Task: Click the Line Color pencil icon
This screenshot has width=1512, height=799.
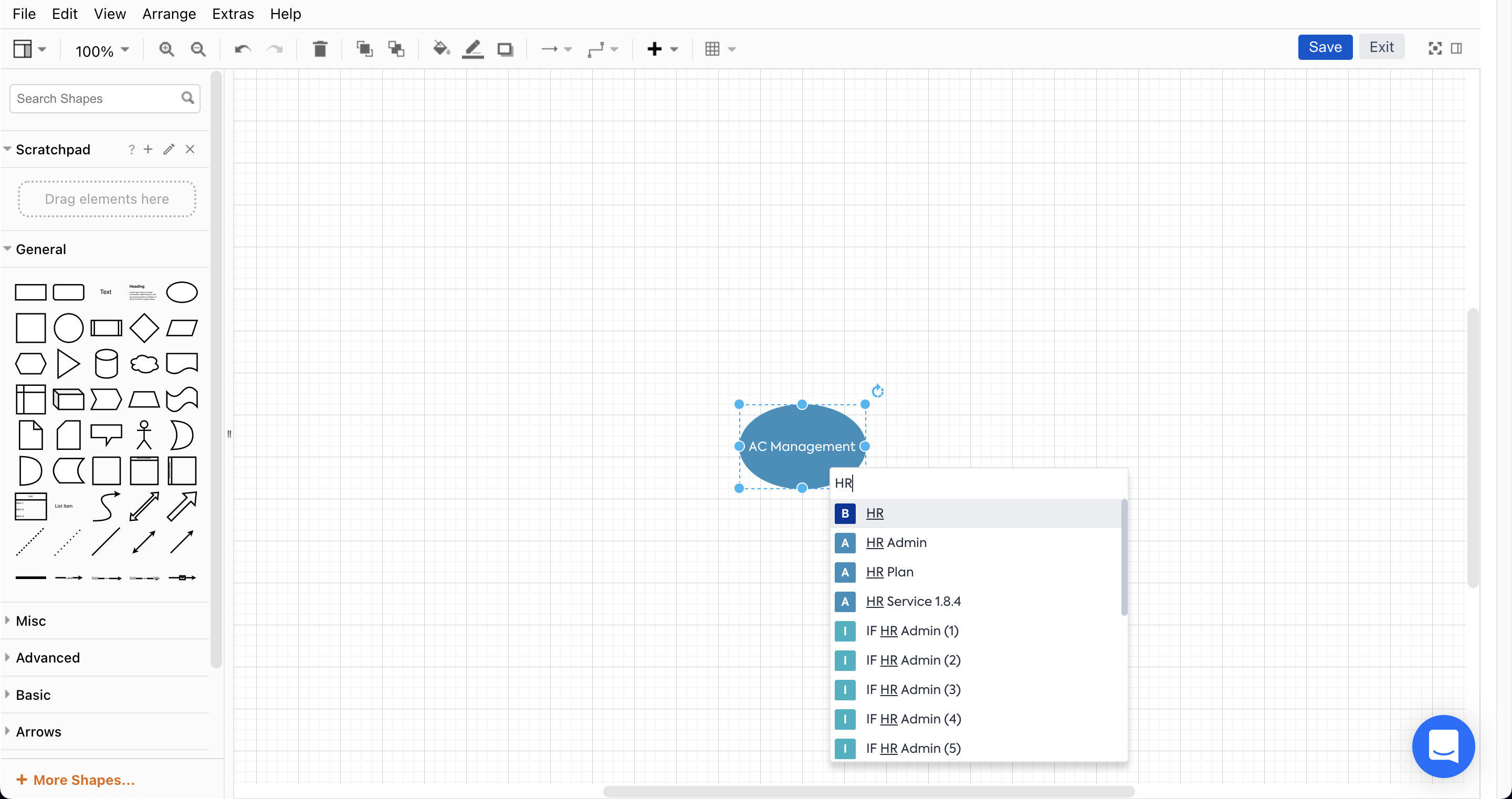Action: [x=472, y=49]
